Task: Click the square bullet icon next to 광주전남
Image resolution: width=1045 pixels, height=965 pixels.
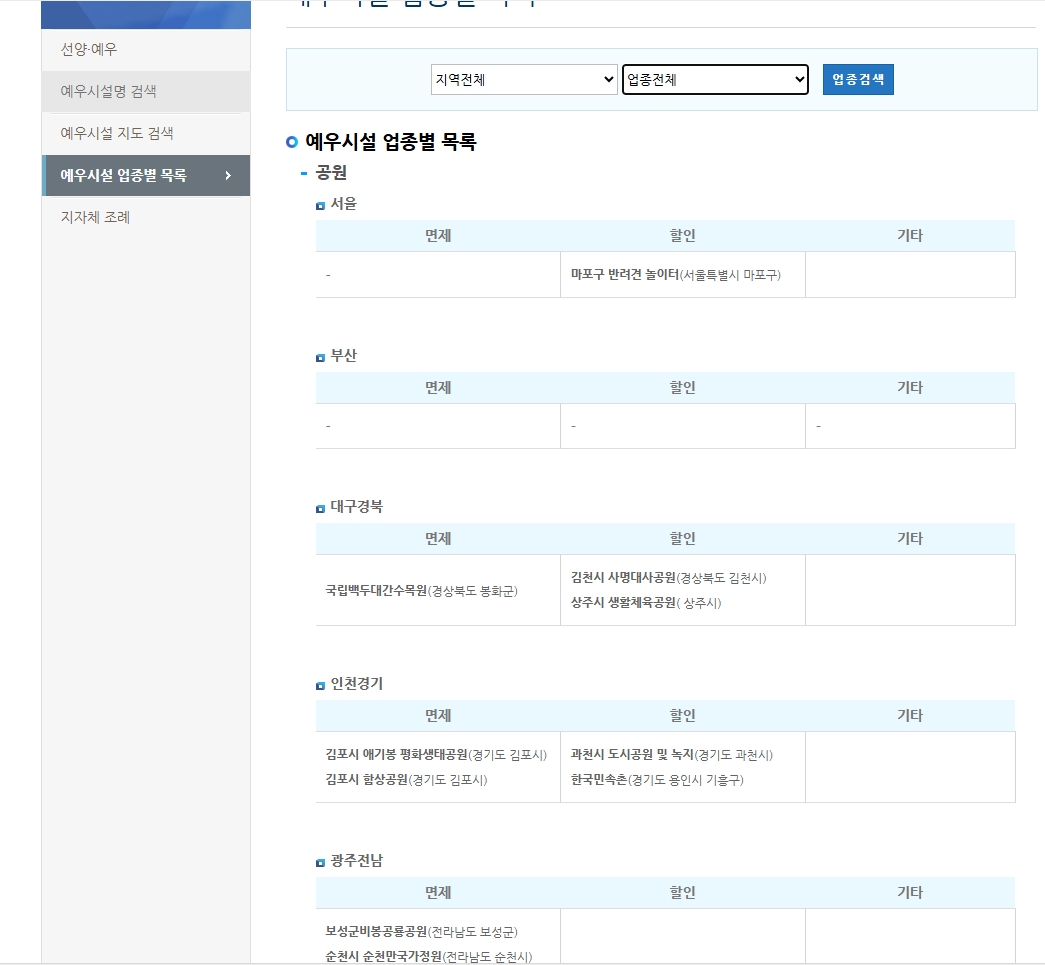Action: (x=321, y=859)
